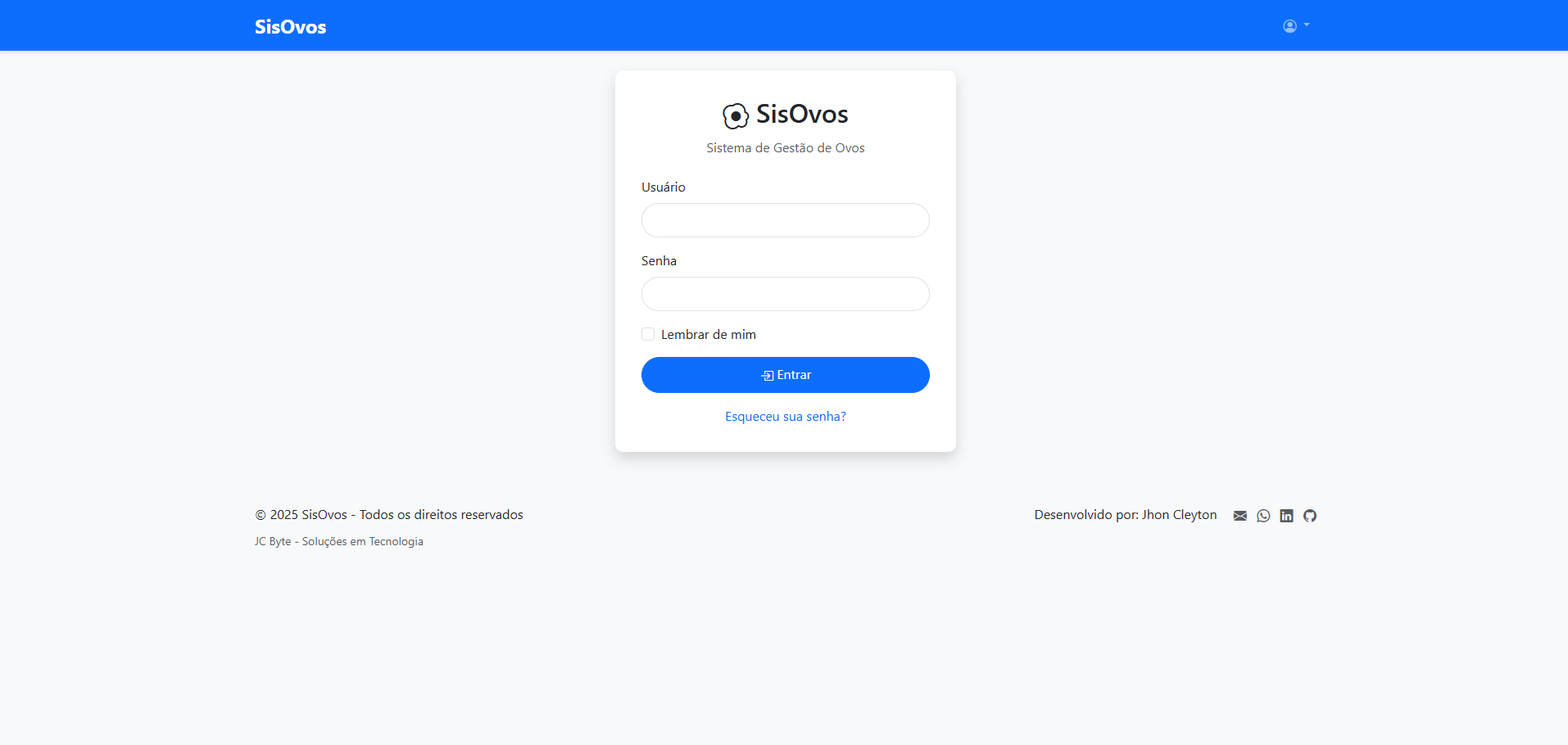The width and height of the screenshot is (1568, 745).
Task: Expand the user menu dropdown caret
Action: (1307, 25)
